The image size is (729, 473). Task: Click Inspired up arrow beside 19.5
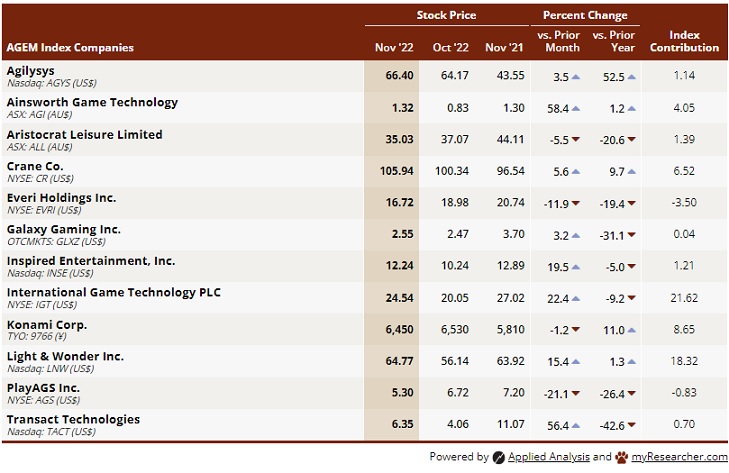tap(576, 267)
